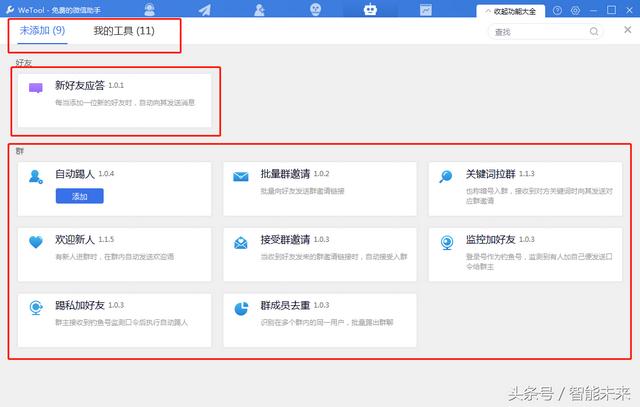The height and width of the screenshot is (407, 640).
Task: Click the 踢私加好友 camera icon
Action: point(36,308)
